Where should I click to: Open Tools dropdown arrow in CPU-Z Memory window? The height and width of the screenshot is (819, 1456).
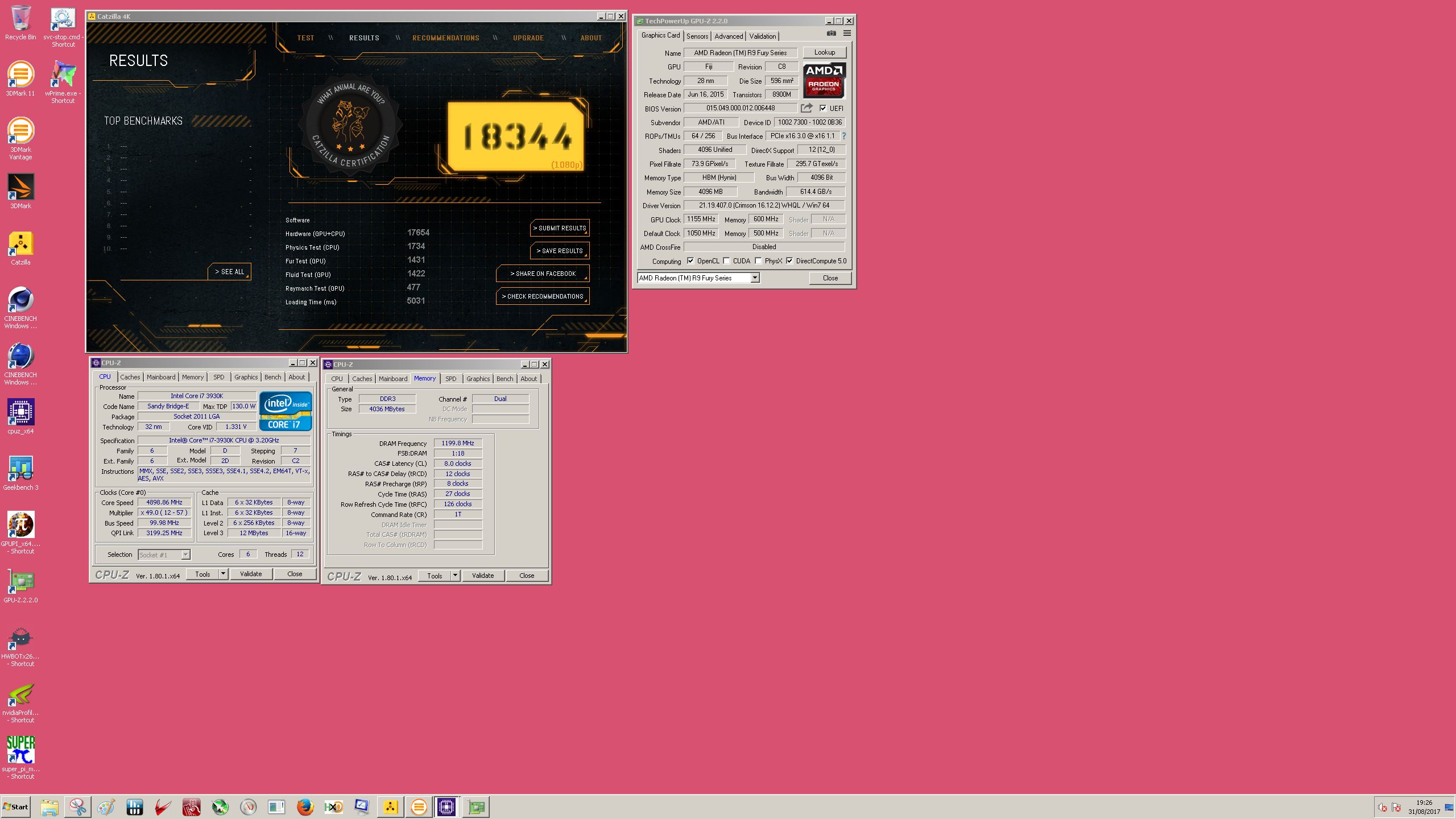(x=455, y=576)
